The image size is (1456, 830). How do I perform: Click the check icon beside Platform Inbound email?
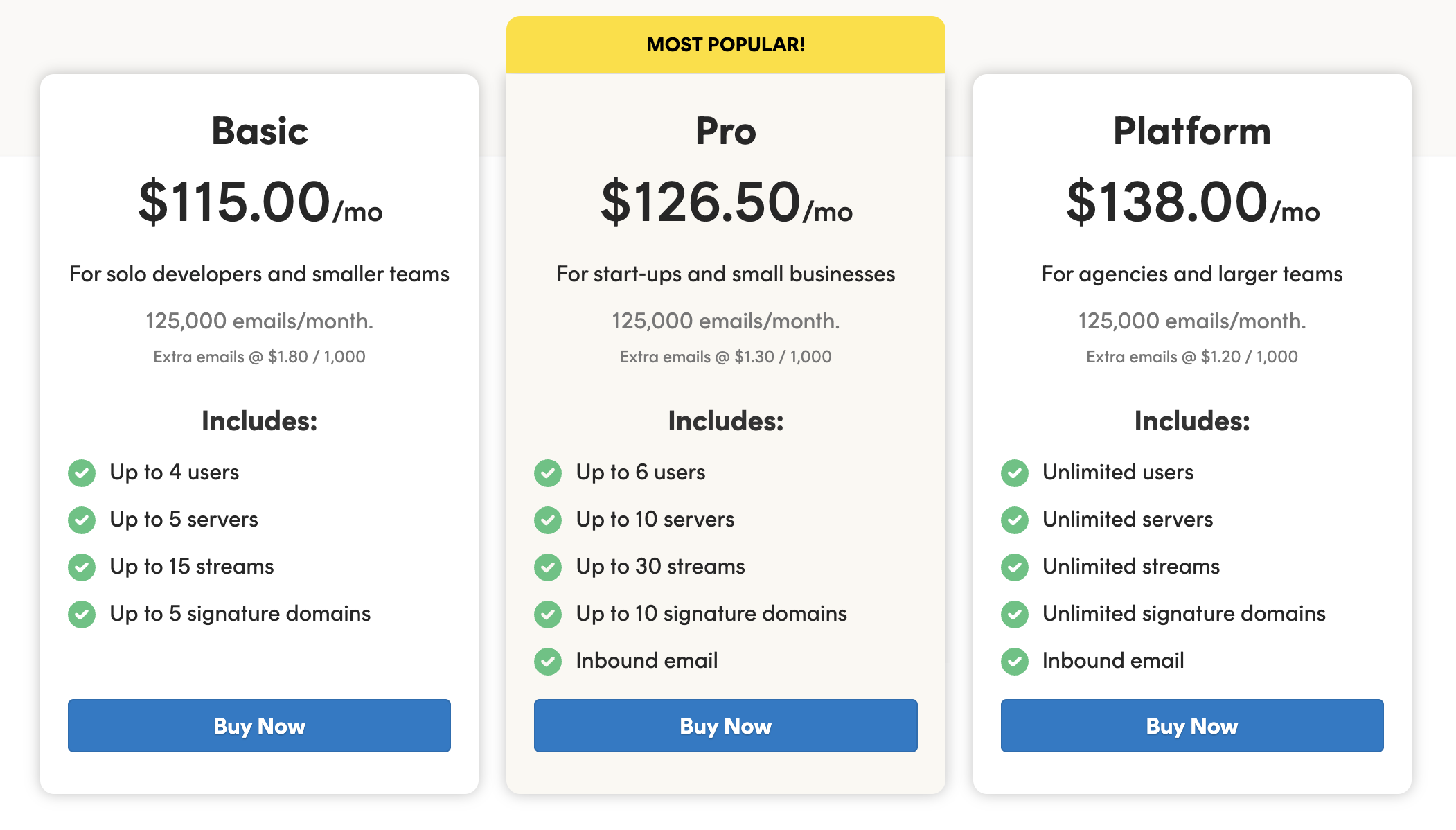click(x=1015, y=662)
